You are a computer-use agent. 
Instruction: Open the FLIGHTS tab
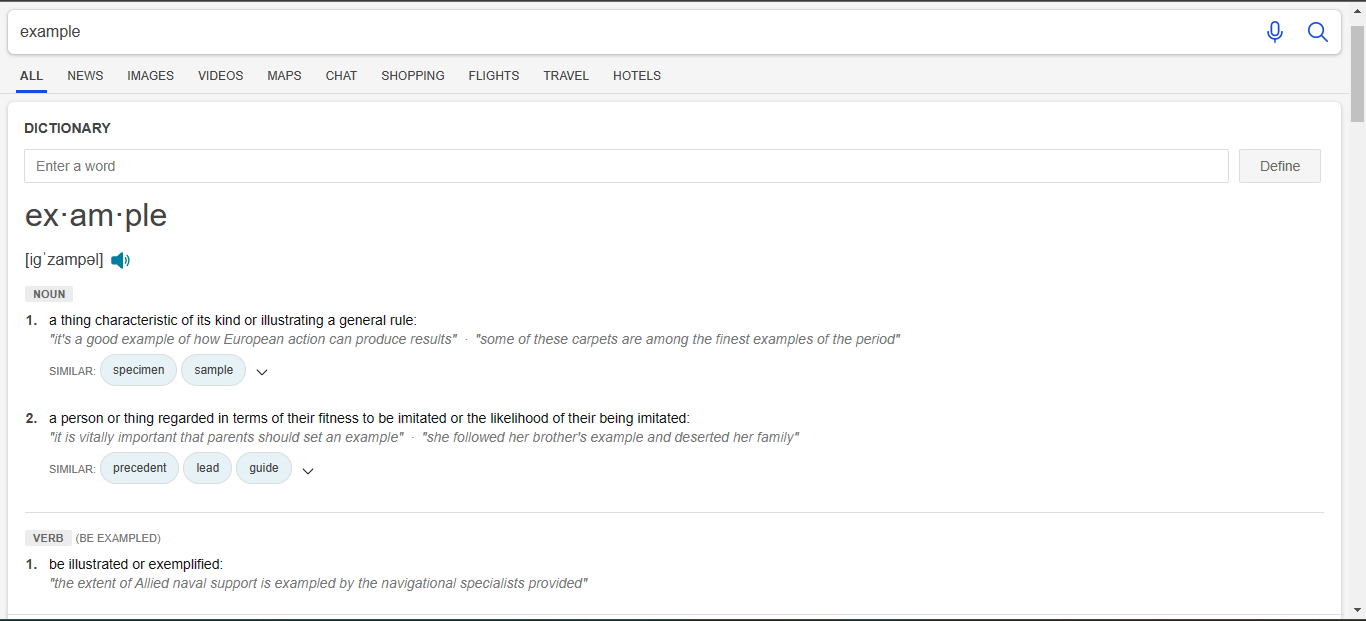493,75
